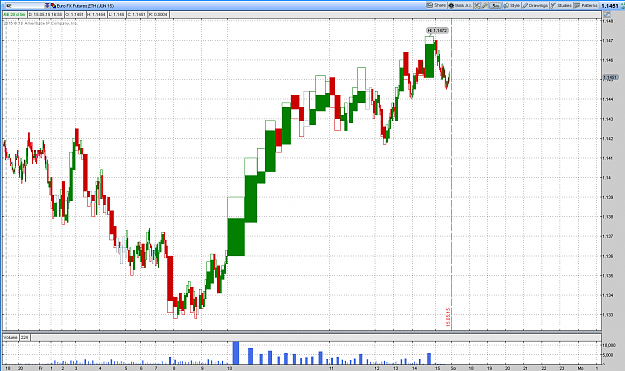Open the Style menu

pyautogui.click(x=512, y=6)
